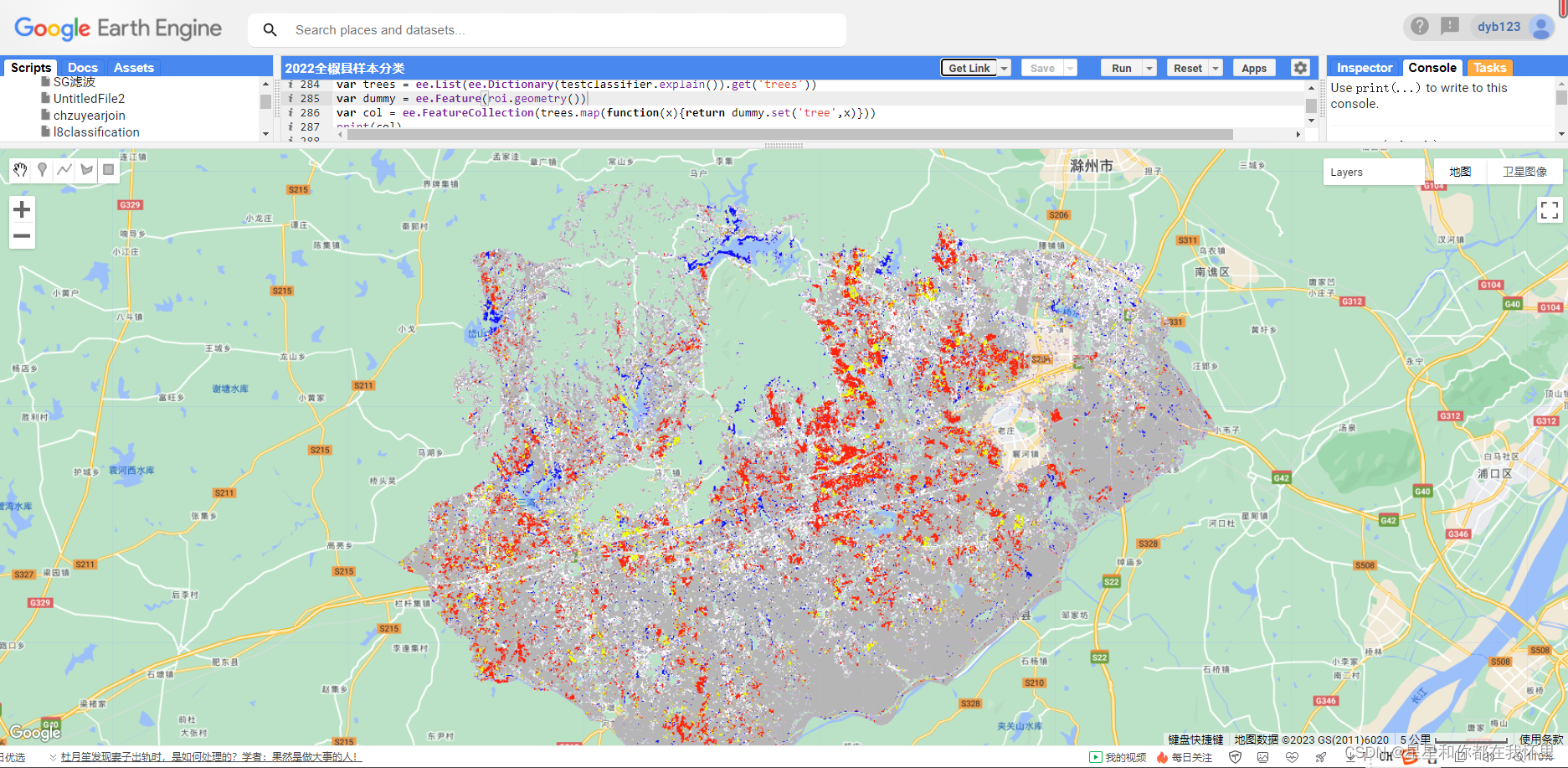Select the add marker drawing tool
The height and width of the screenshot is (768, 1568).
click(x=42, y=170)
